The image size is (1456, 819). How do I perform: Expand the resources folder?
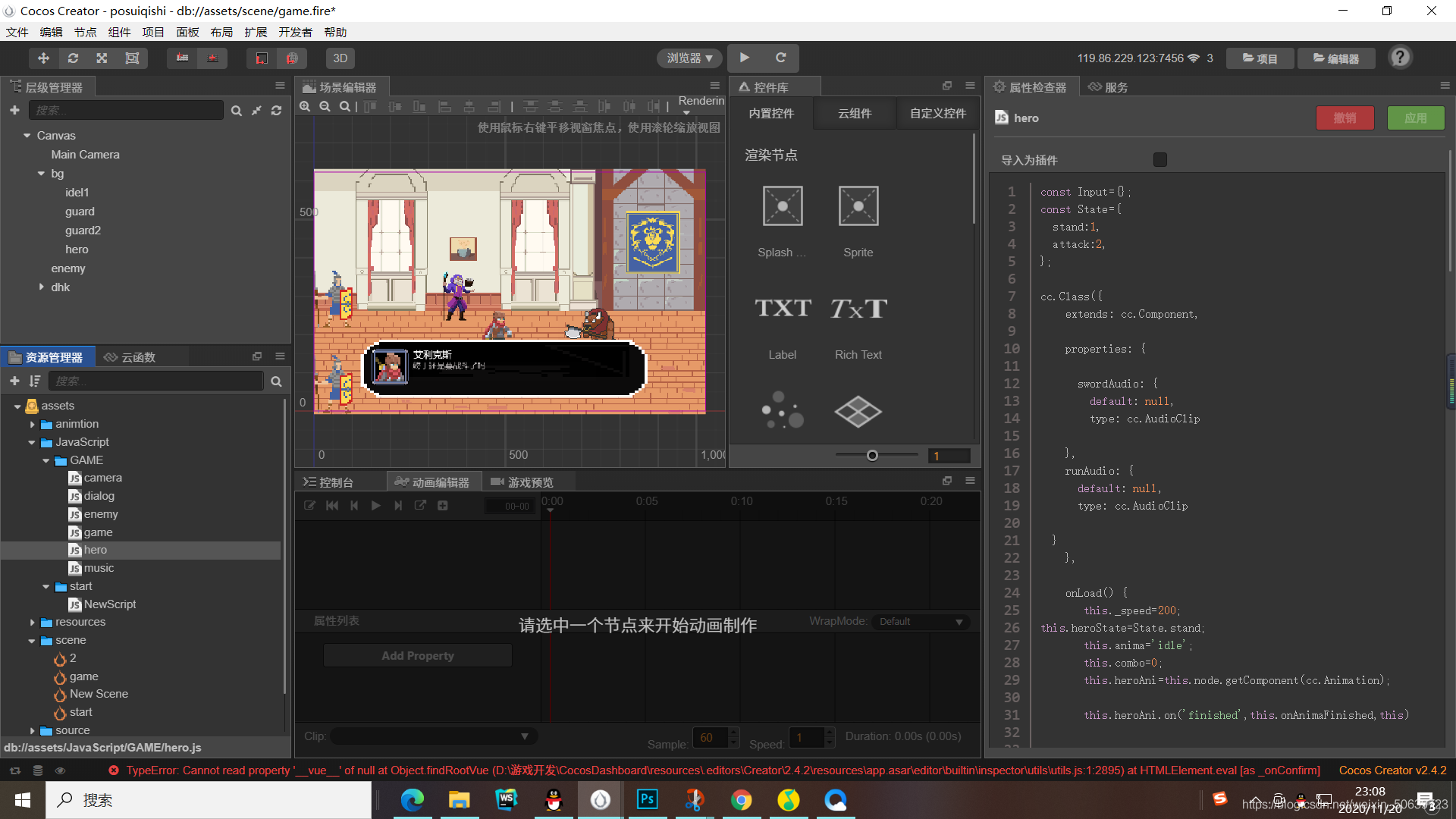pyautogui.click(x=32, y=623)
